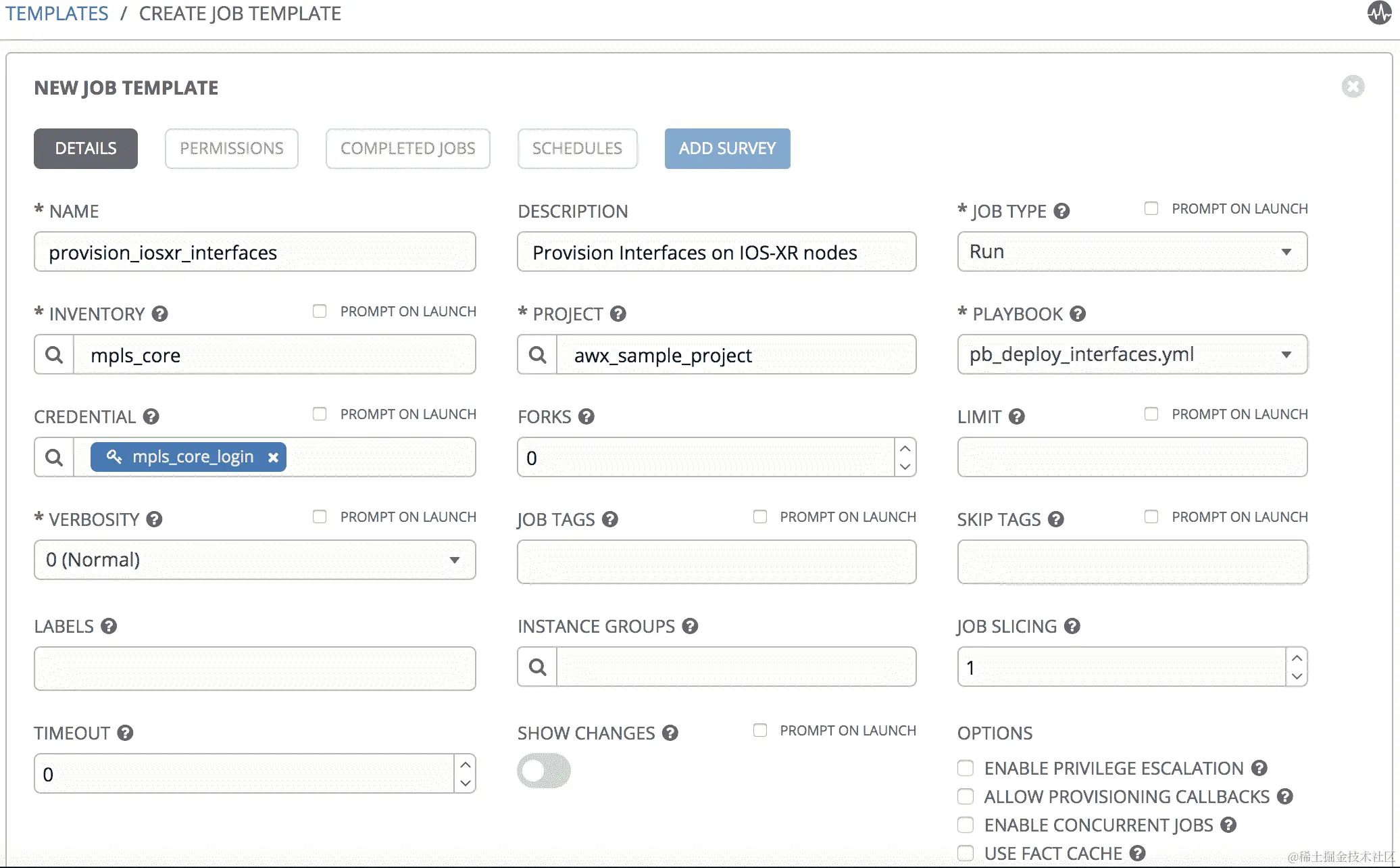Click the credential lookup search icon
This screenshot has width=1400, height=868.
(x=54, y=457)
